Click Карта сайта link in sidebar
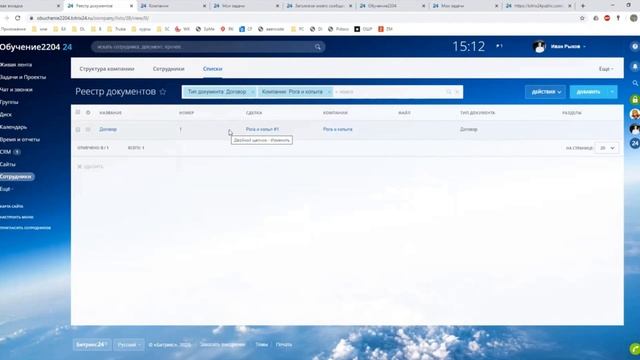Viewport: 640px width, 360px height. click(11, 206)
